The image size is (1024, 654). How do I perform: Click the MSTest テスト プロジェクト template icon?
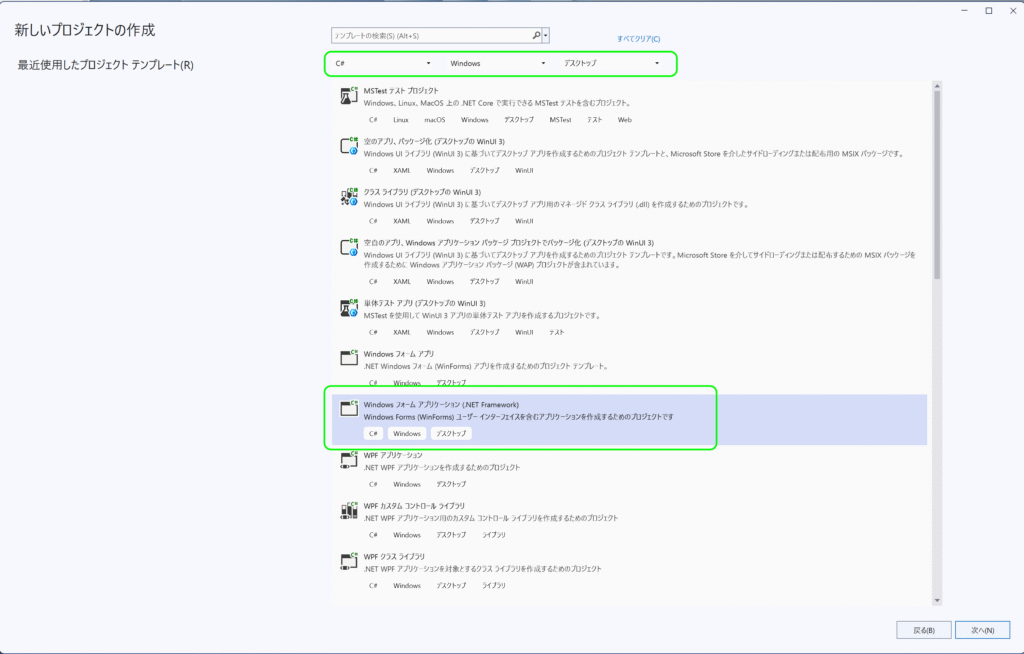point(349,96)
